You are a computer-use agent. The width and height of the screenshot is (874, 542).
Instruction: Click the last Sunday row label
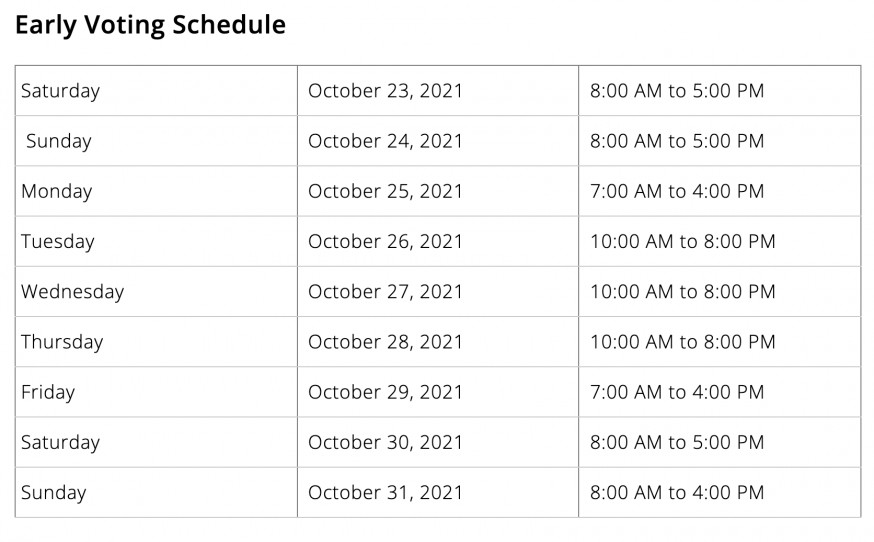pos(156,492)
